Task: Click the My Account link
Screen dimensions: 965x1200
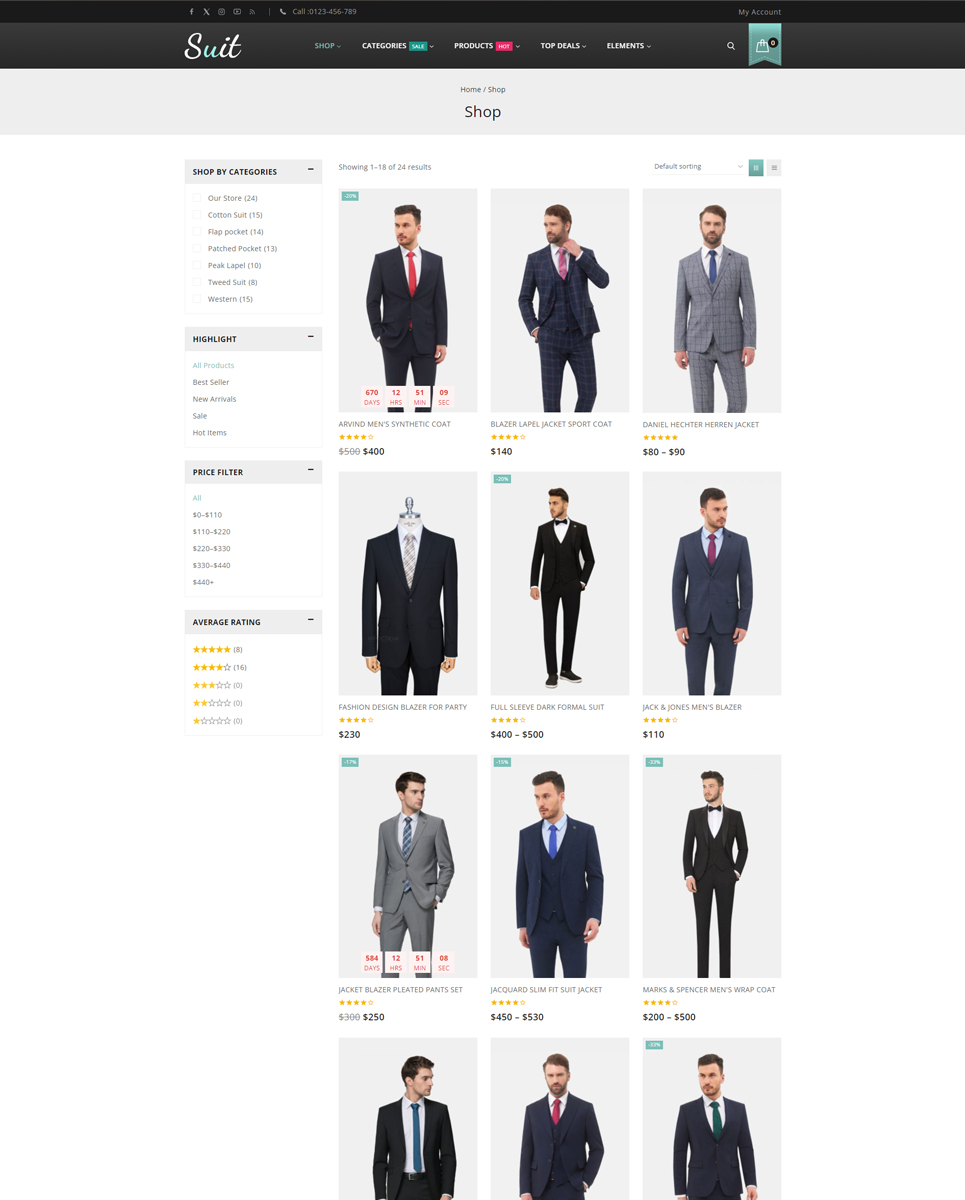Action: point(759,12)
